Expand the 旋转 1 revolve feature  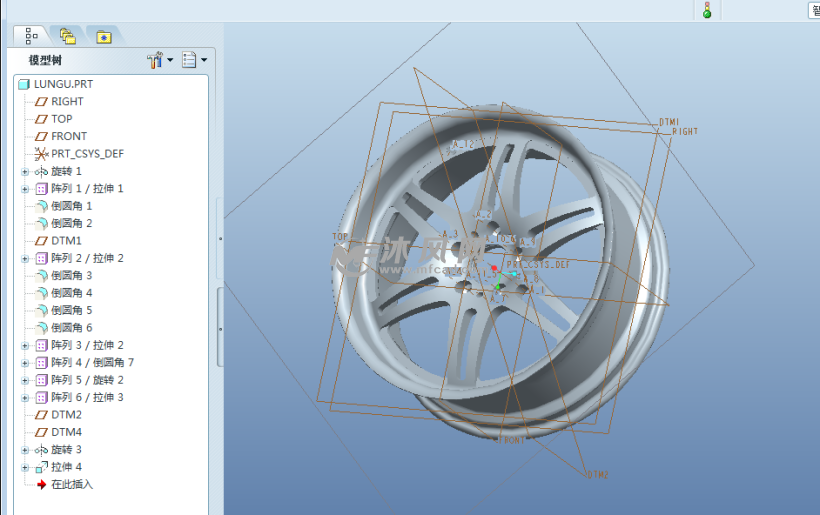[x=25, y=172]
